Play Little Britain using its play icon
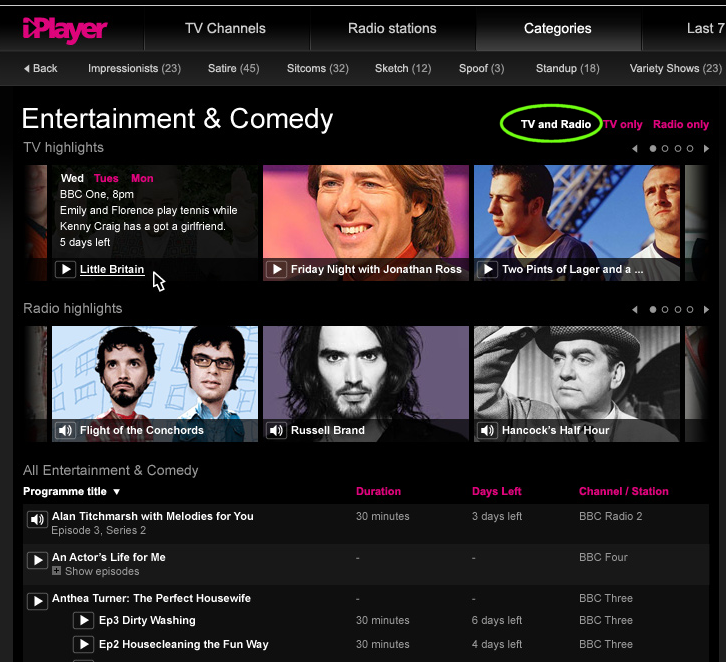Image resolution: width=726 pixels, height=662 pixels. tap(65, 270)
